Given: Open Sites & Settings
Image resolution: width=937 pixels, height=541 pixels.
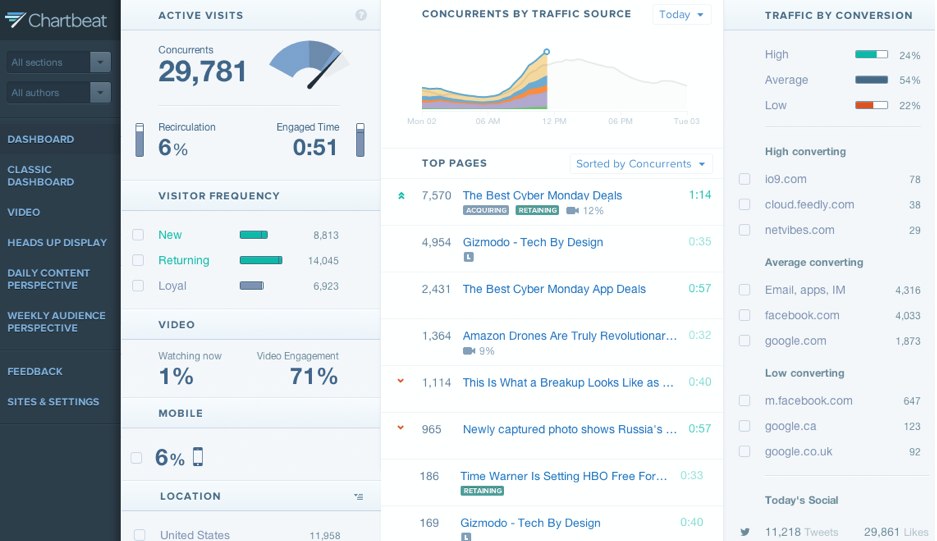Looking at the screenshot, I should pos(53,402).
